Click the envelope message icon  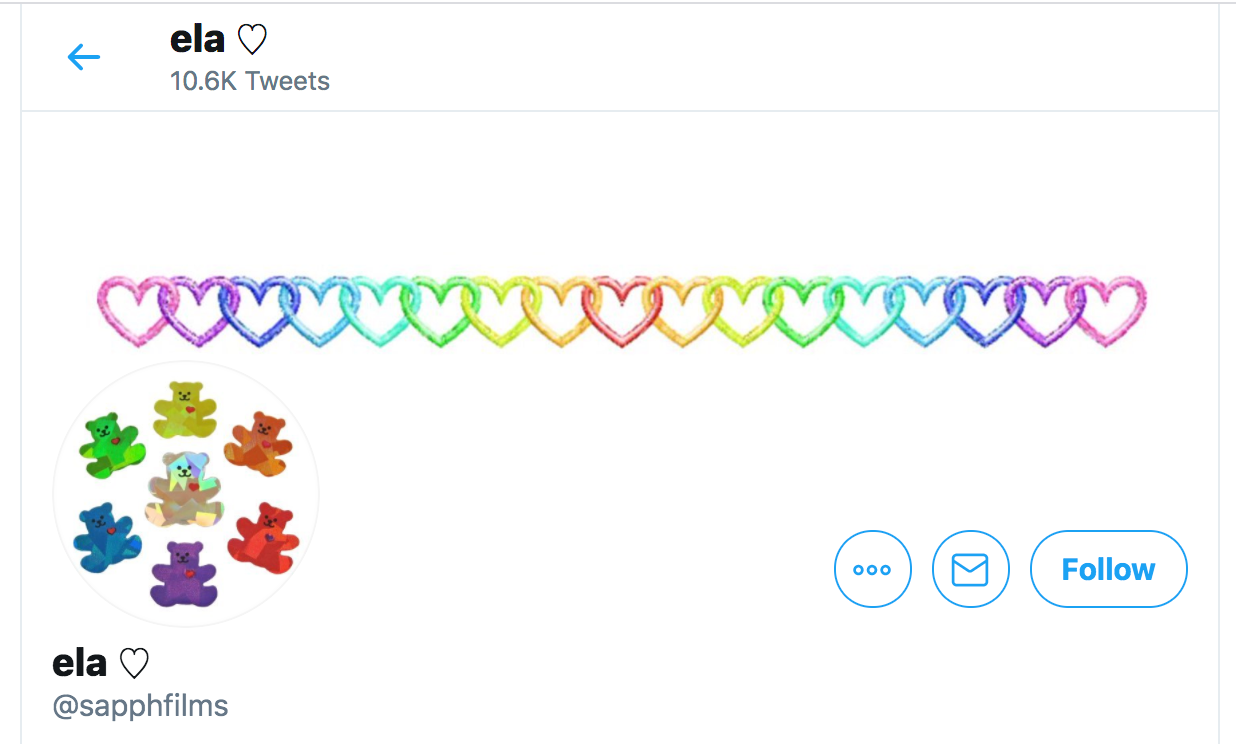pyautogui.click(x=970, y=569)
